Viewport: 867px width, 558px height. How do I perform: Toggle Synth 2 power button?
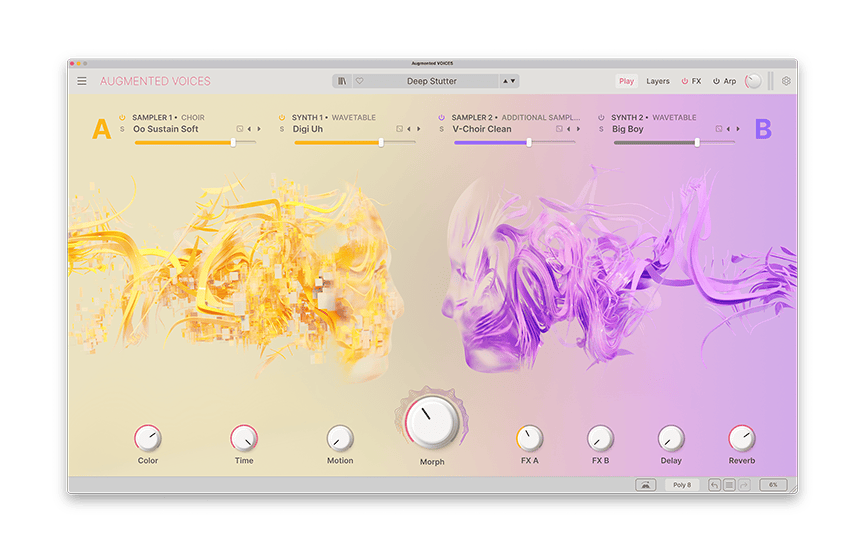click(x=602, y=117)
